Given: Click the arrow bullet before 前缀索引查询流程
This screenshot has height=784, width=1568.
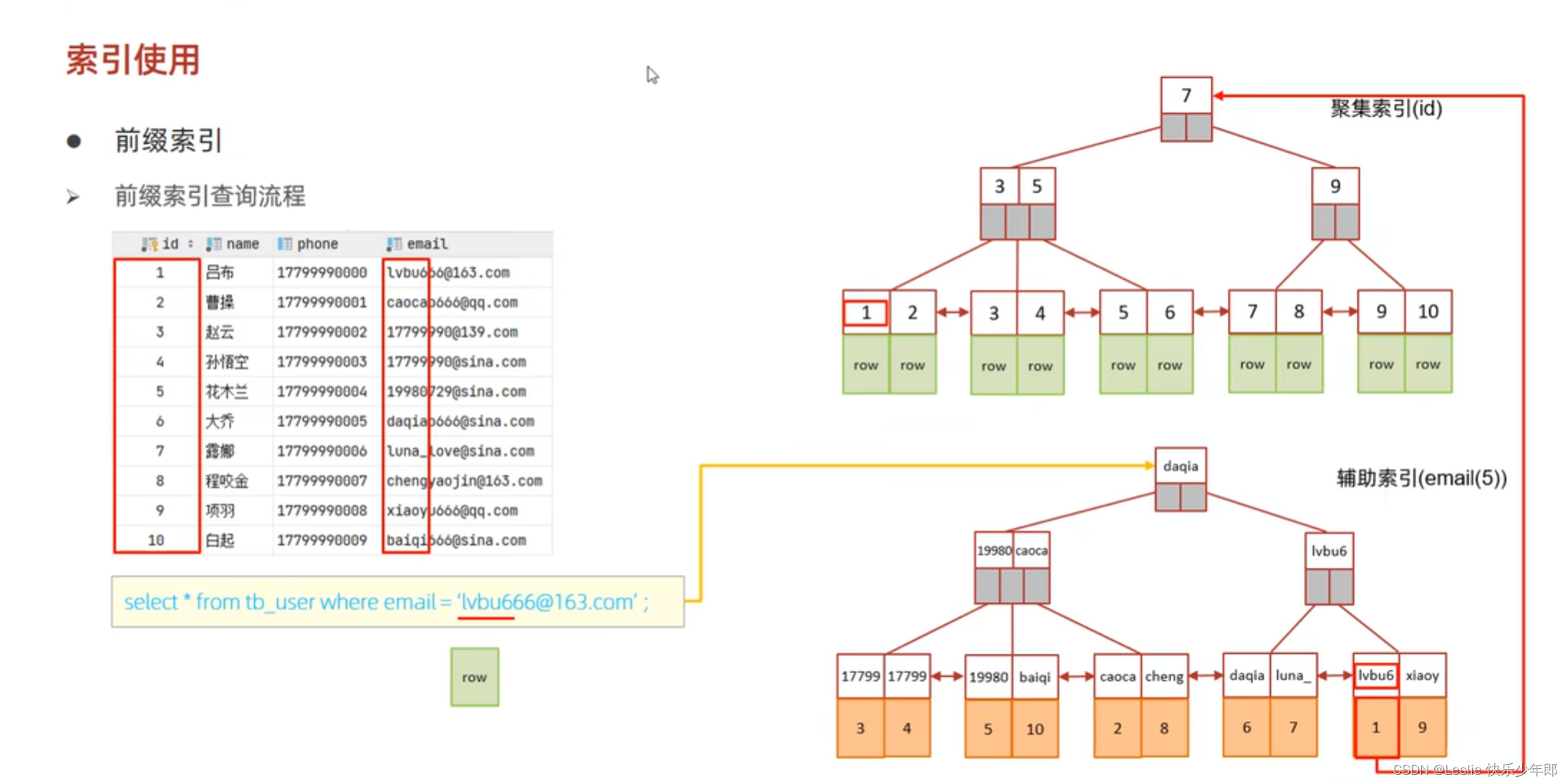Looking at the screenshot, I should coord(73,196).
